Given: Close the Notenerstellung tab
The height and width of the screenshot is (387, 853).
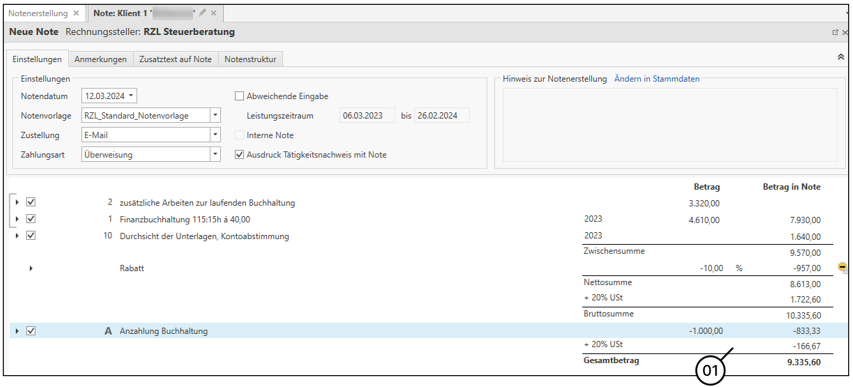Looking at the screenshot, I should coord(76,13).
